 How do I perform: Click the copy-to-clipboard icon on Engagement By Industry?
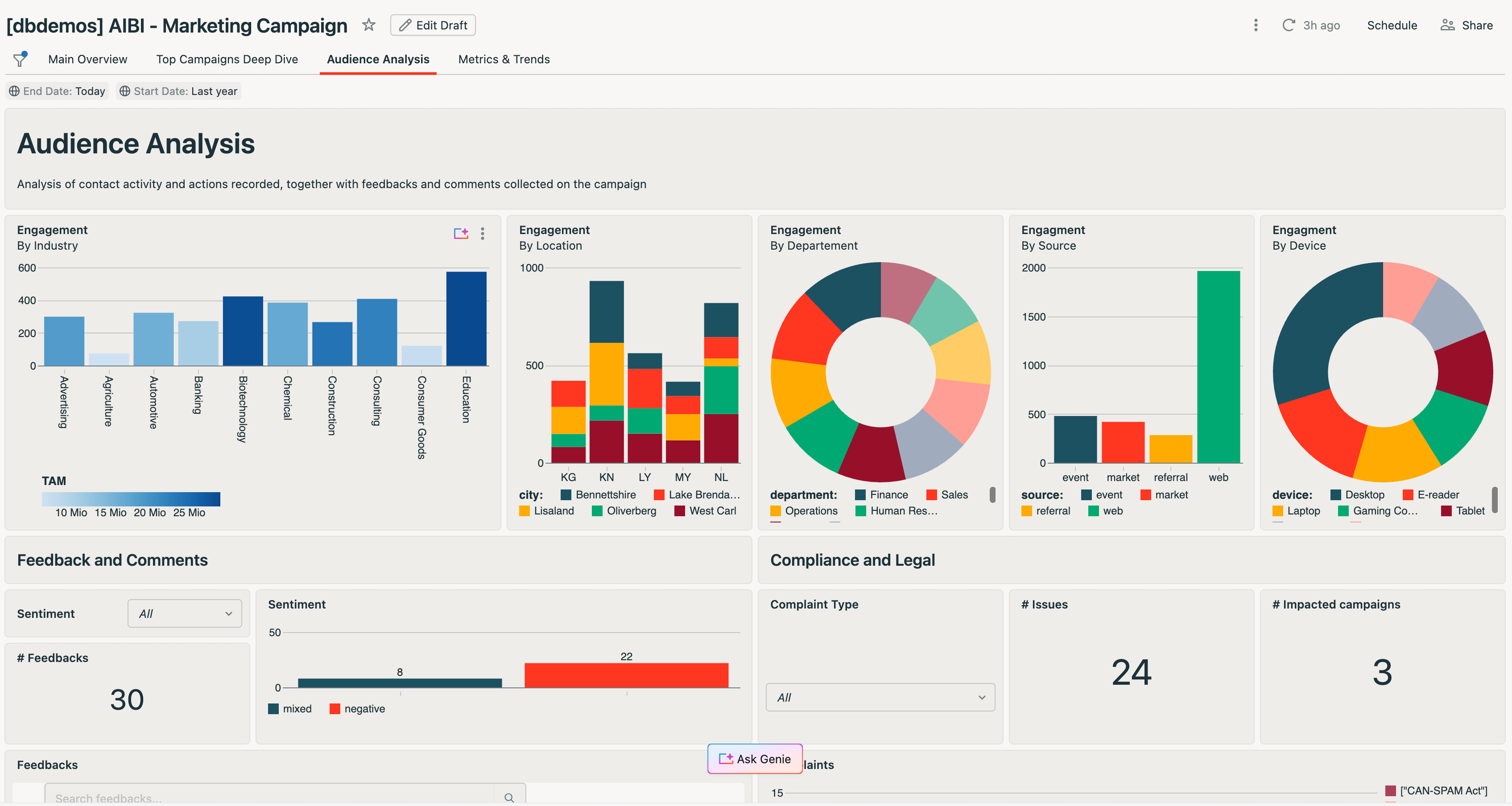tap(461, 234)
